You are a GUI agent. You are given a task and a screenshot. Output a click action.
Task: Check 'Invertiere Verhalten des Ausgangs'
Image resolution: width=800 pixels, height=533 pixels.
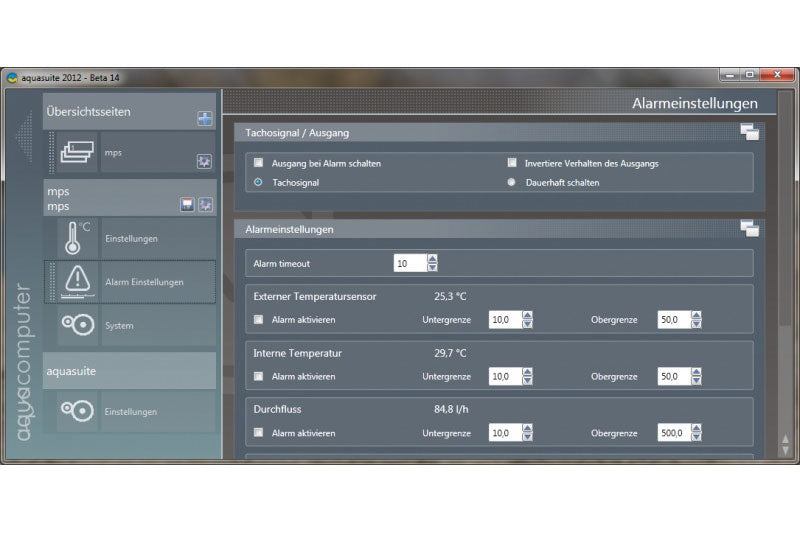tap(512, 163)
